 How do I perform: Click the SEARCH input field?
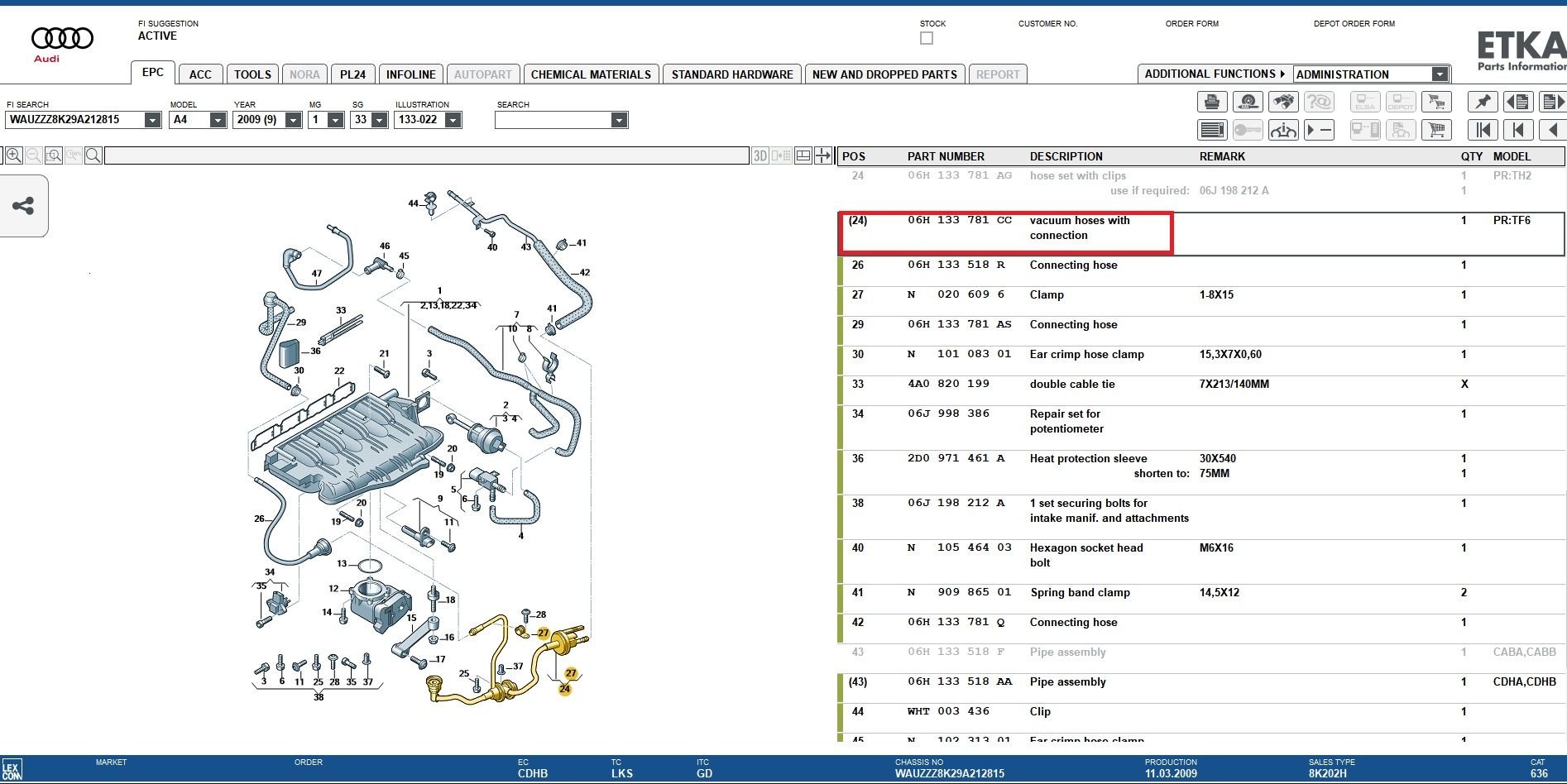[553, 120]
